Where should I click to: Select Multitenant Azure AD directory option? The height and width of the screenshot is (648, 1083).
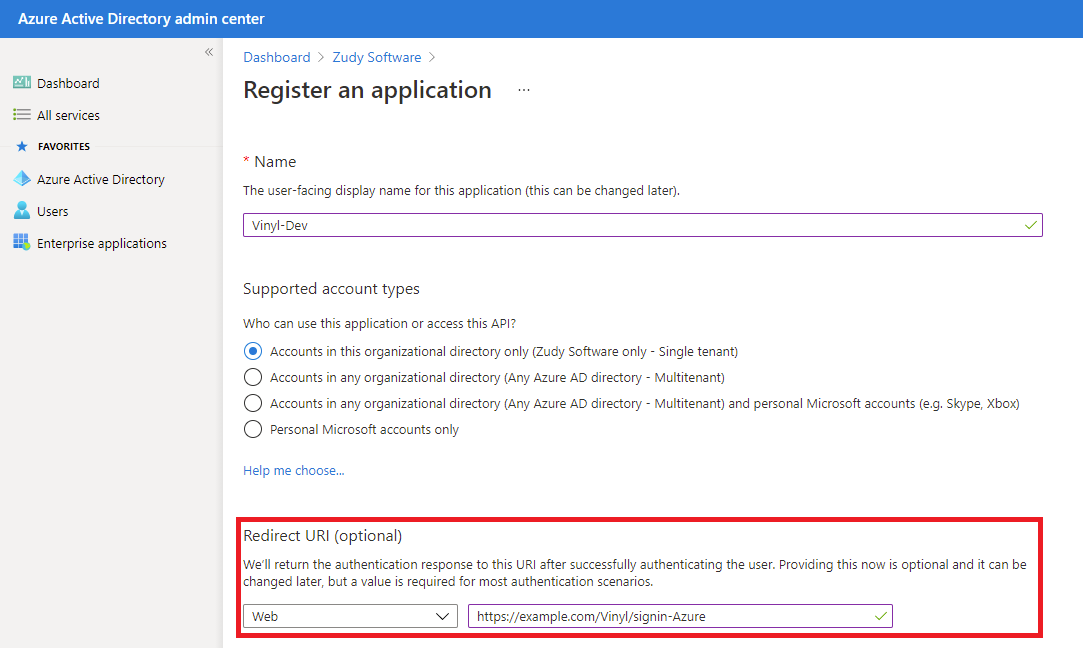253,378
